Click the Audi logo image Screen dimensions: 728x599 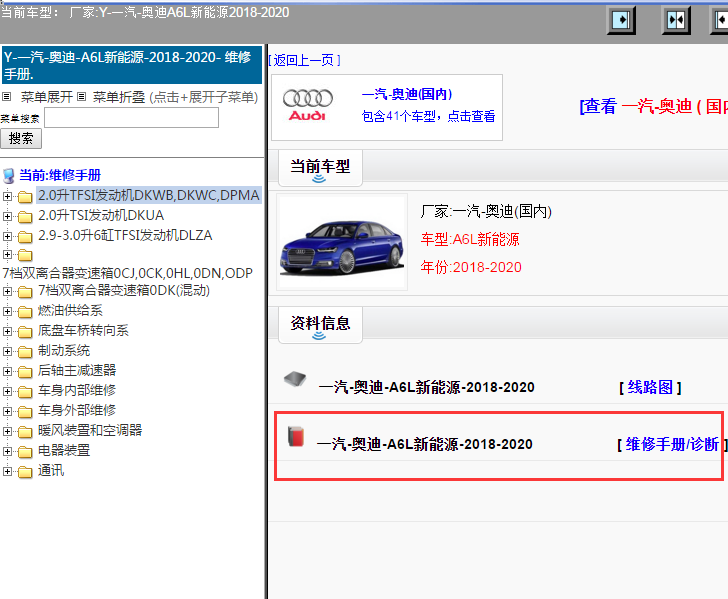coord(307,105)
